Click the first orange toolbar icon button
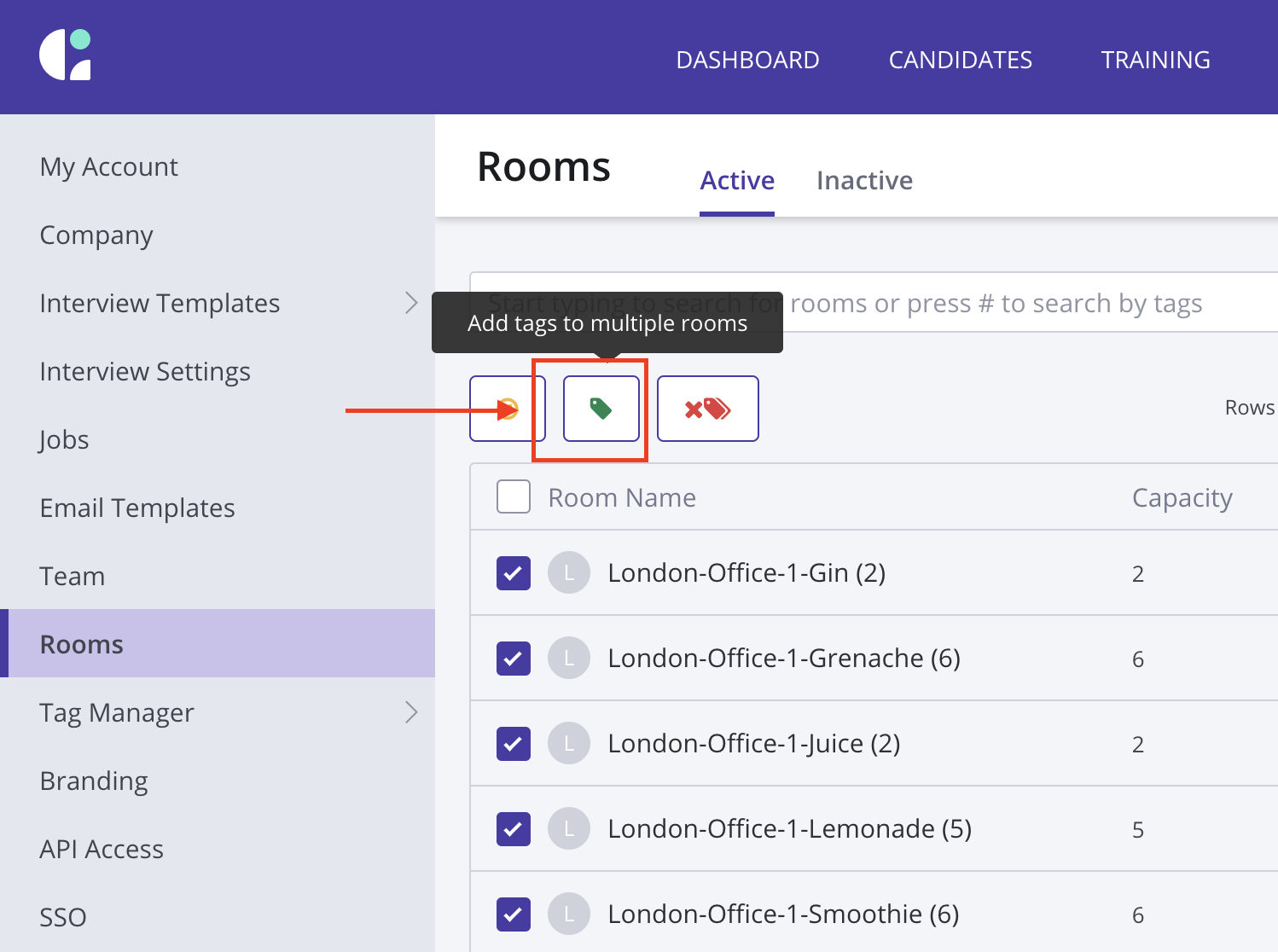 pos(507,409)
